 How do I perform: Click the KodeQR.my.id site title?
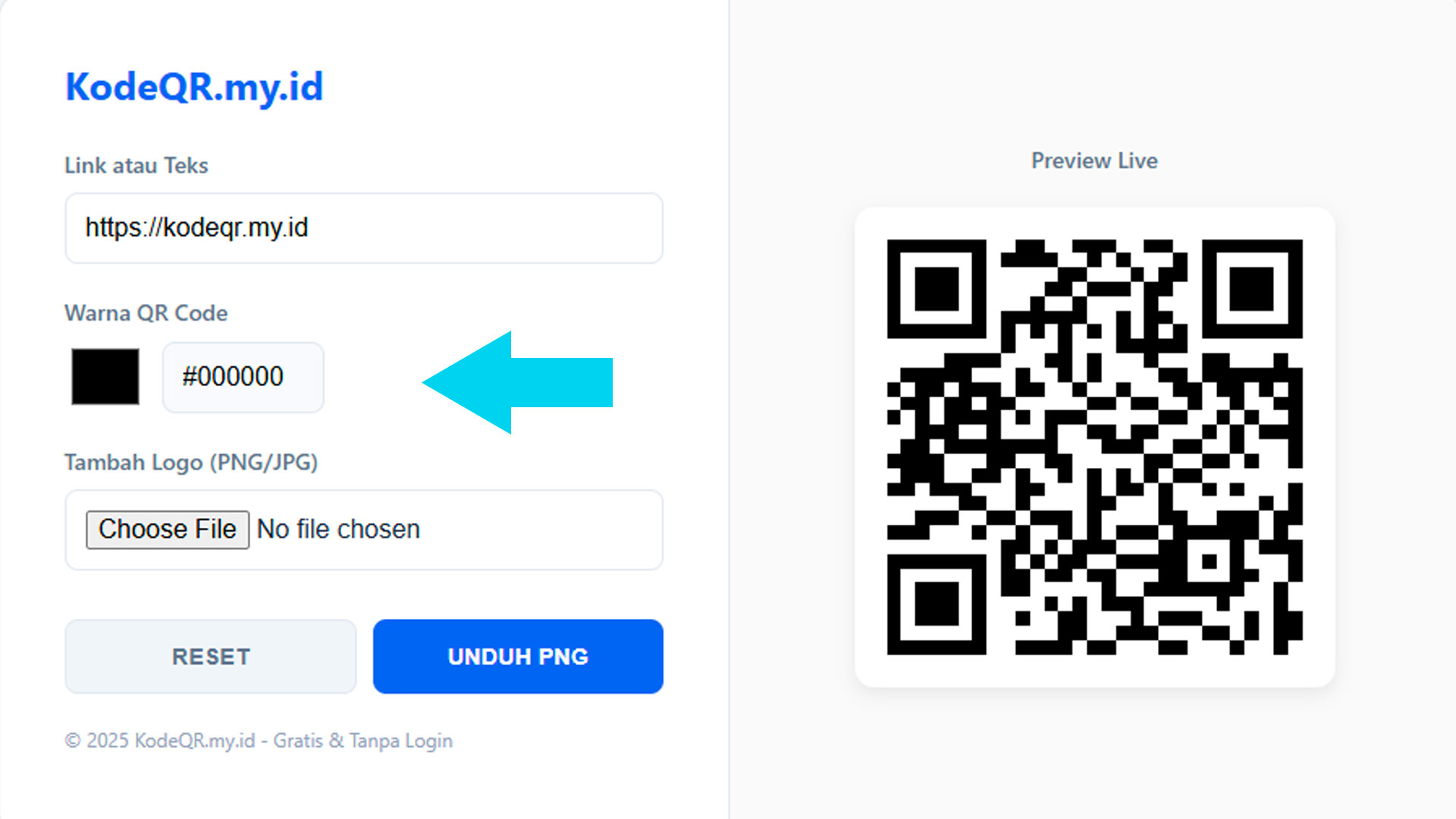tap(194, 86)
